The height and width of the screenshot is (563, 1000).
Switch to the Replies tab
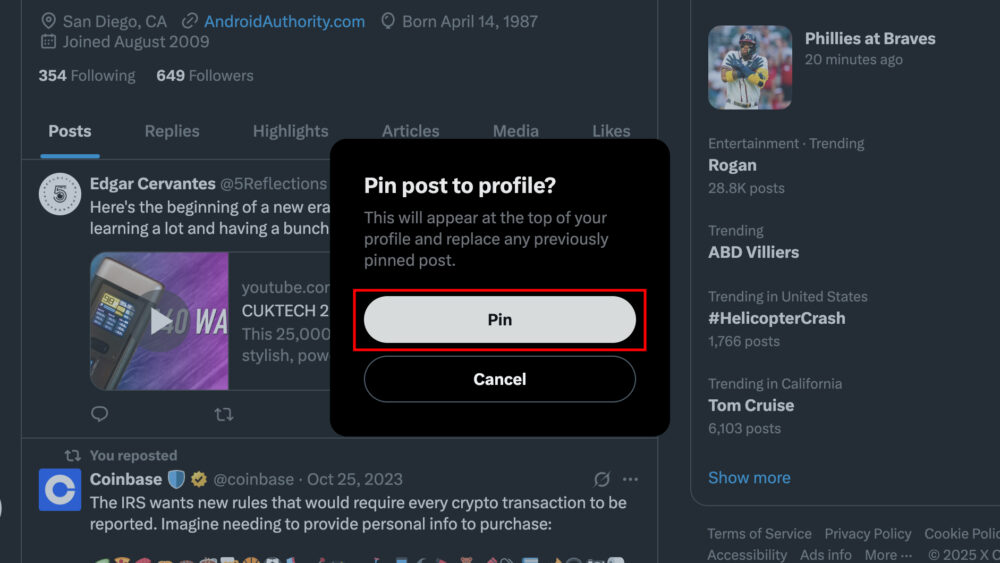click(x=172, y=131)
